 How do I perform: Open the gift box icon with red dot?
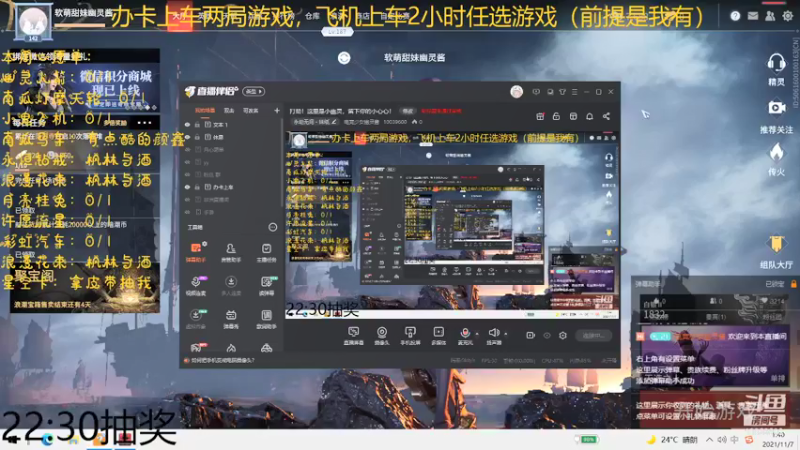click(540, 116)
